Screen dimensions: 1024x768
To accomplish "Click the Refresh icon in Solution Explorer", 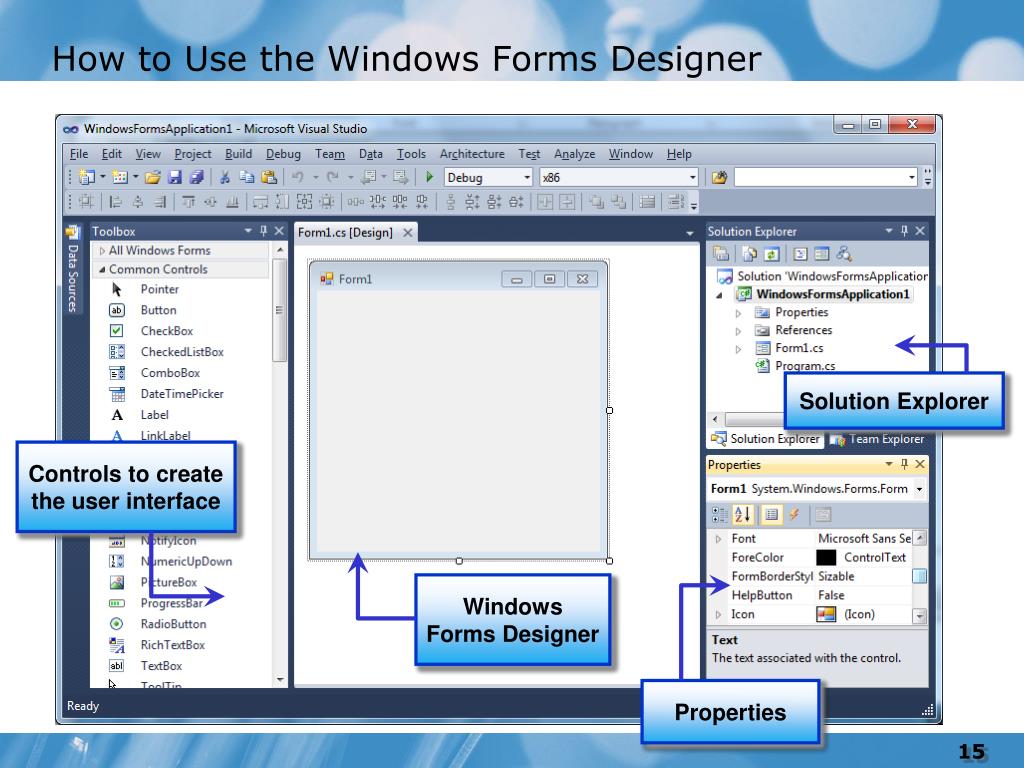I will 771,253.
